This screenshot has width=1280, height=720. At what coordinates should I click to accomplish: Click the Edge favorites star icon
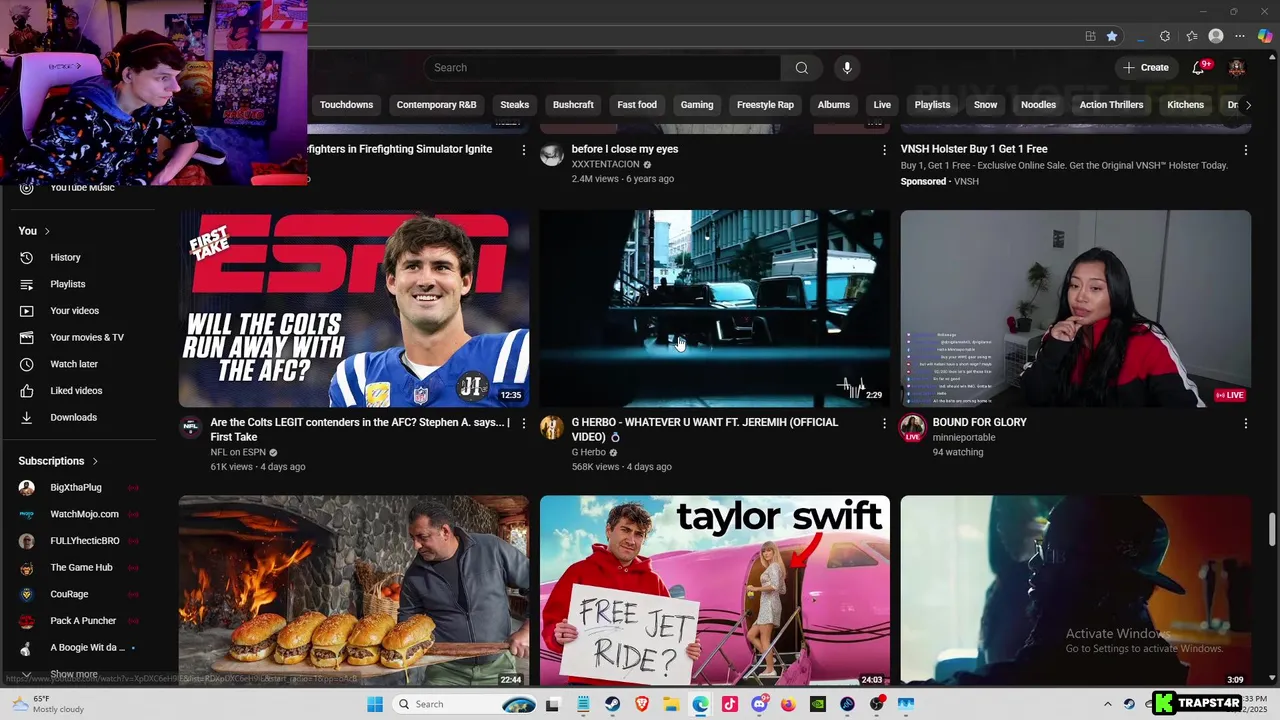1112,36
